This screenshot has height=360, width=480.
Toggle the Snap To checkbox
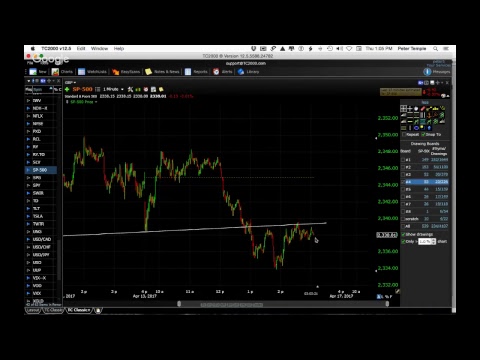click(x=423, y=134)
